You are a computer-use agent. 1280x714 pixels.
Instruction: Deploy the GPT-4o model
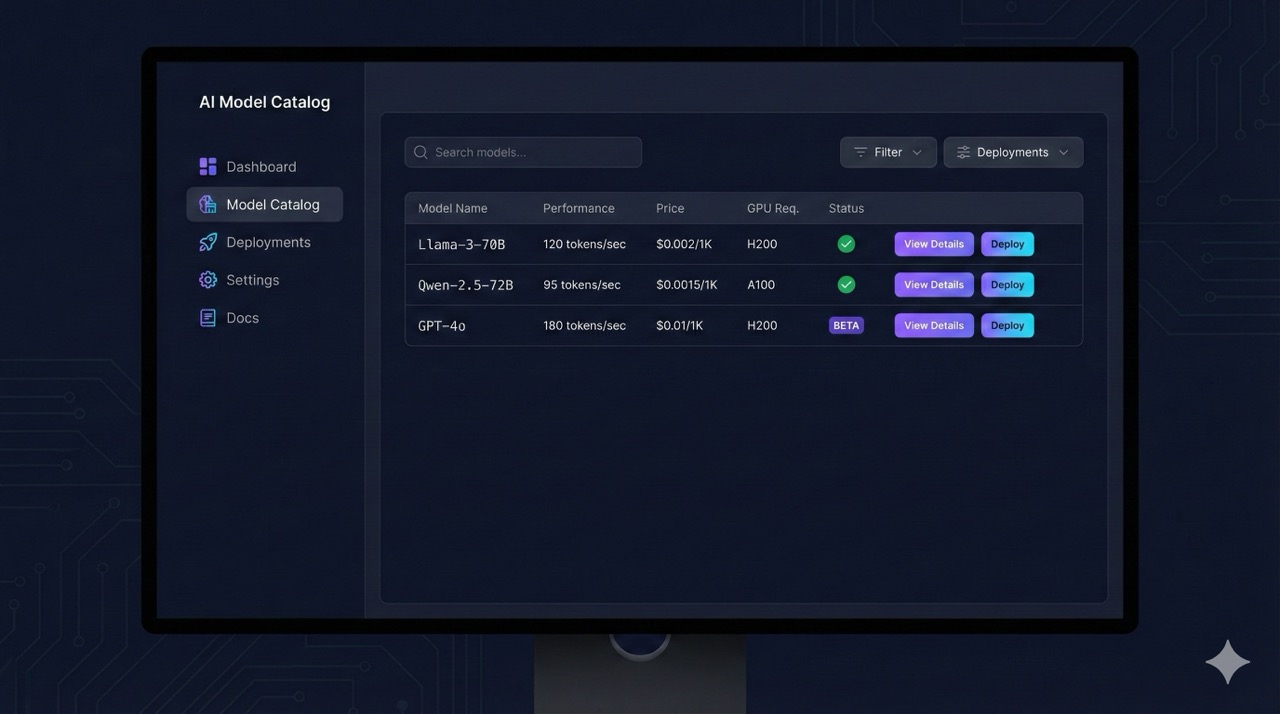click(x=1007, y=324)
